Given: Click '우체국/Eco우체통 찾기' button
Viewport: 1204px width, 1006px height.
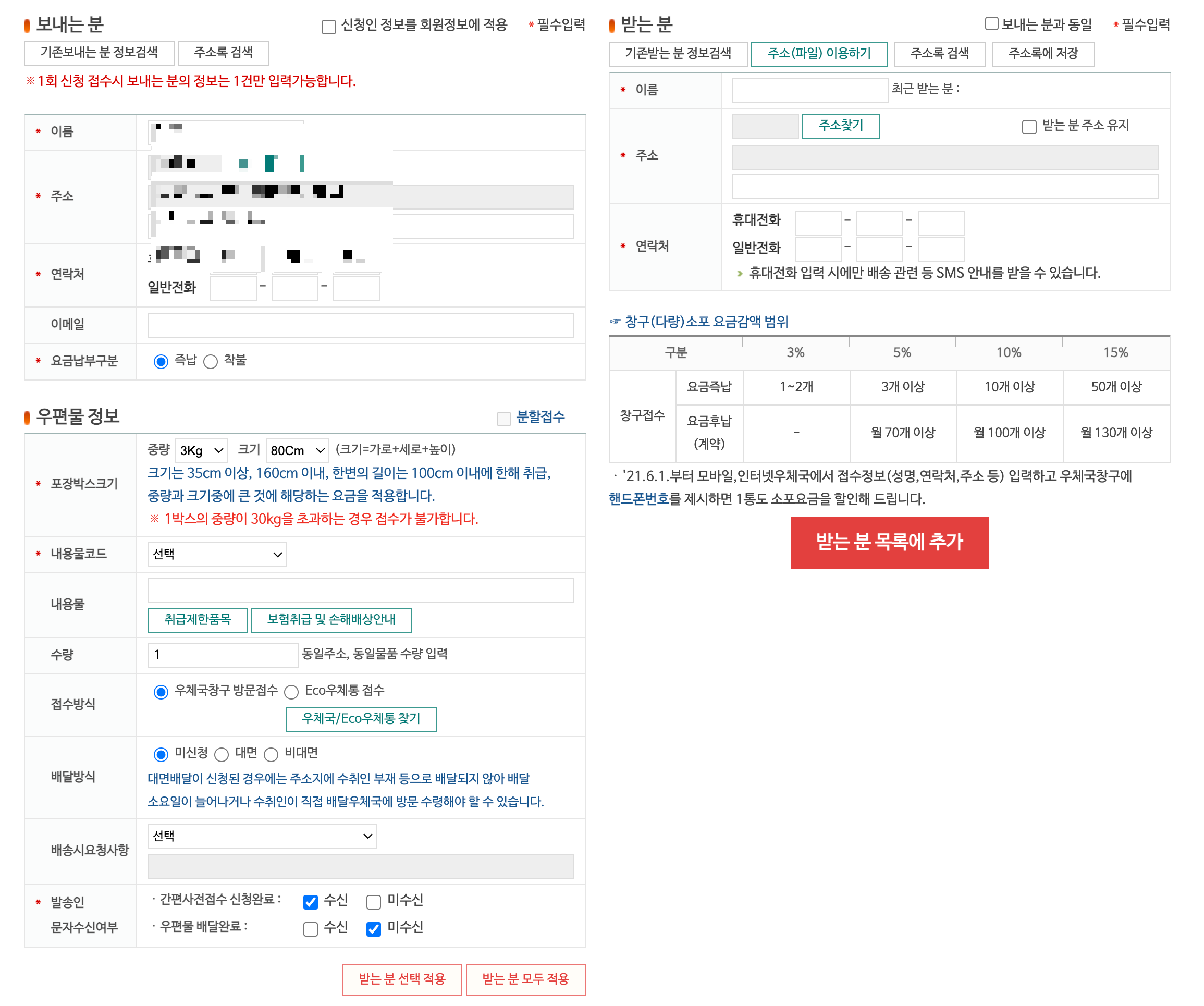Looking at the screenshot, I should tap(361, 719).
